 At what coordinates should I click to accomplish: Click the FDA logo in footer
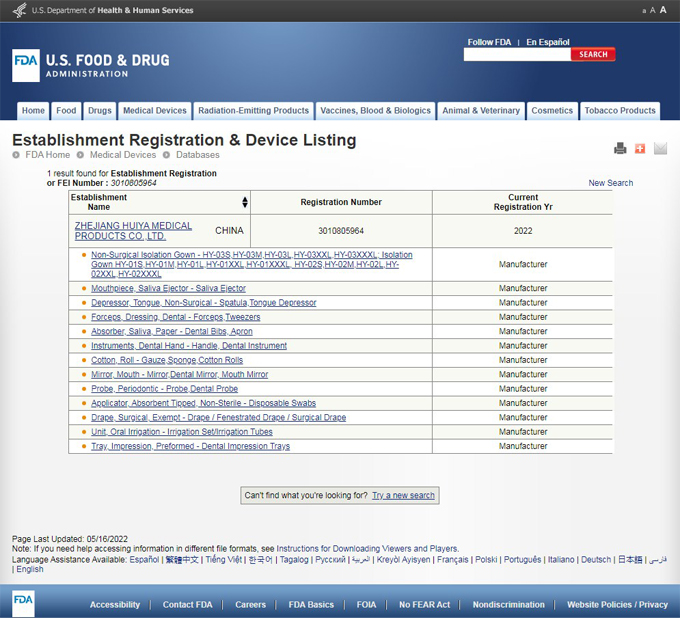click(23, 603)
